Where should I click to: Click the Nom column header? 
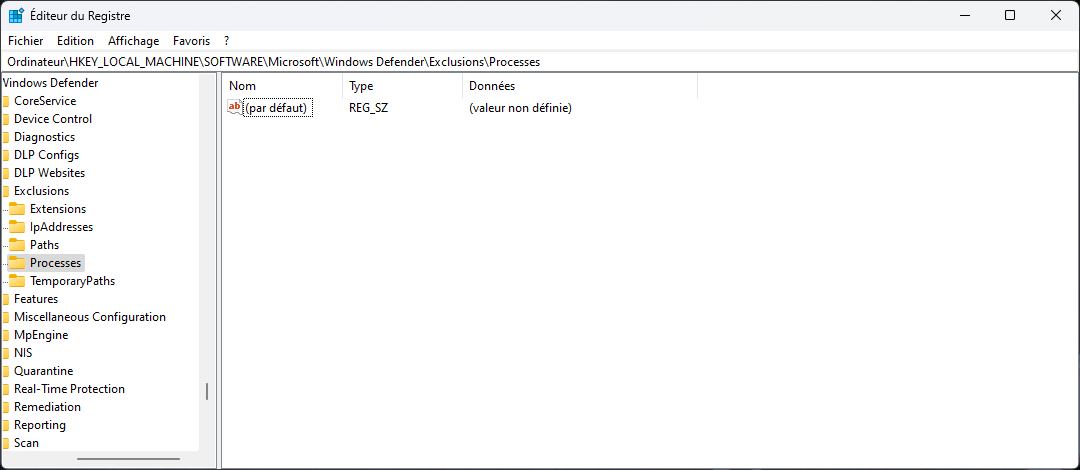tap(282, 86)
